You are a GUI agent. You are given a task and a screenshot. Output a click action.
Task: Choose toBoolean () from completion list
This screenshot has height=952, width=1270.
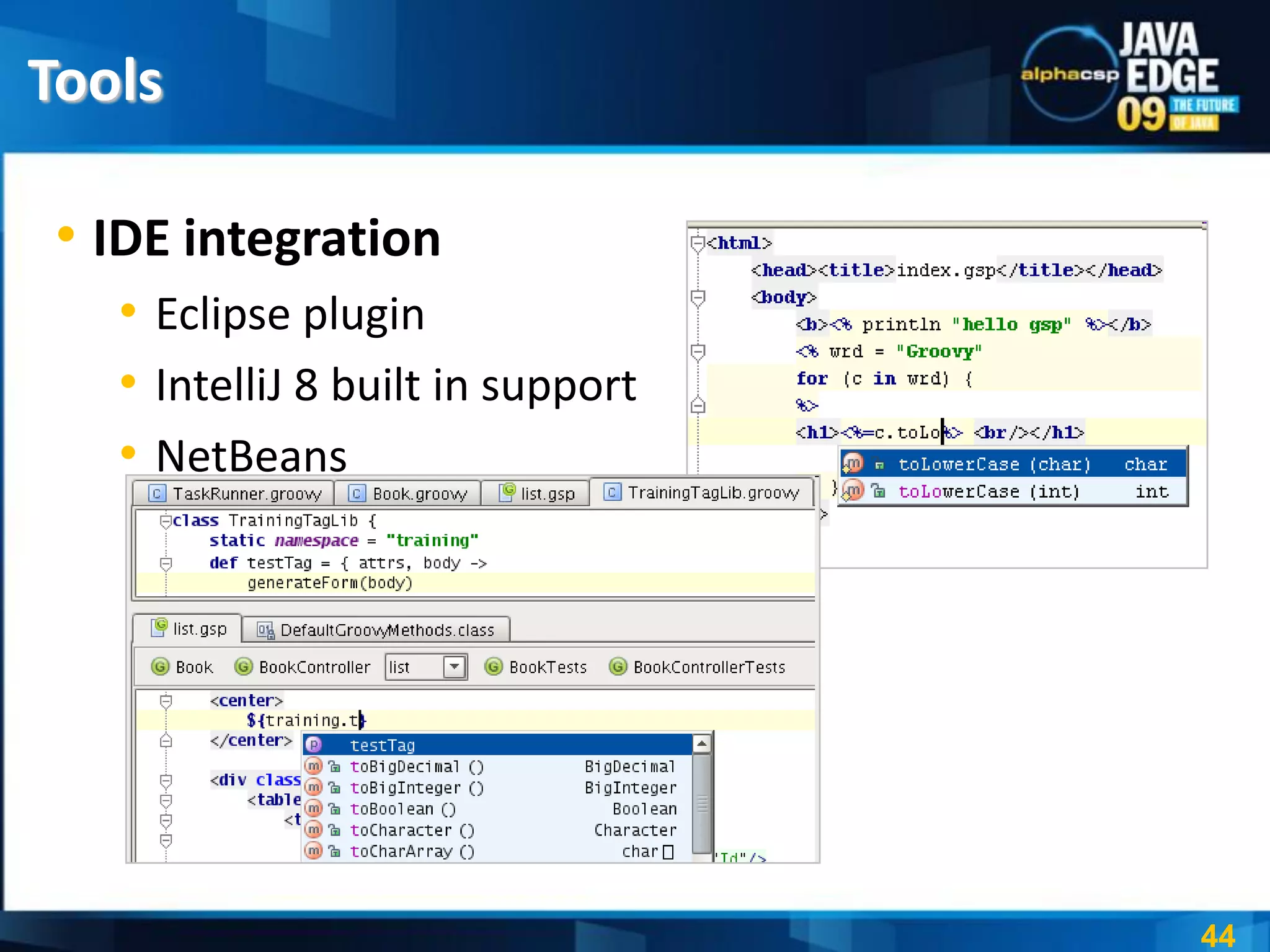(497, 808)
